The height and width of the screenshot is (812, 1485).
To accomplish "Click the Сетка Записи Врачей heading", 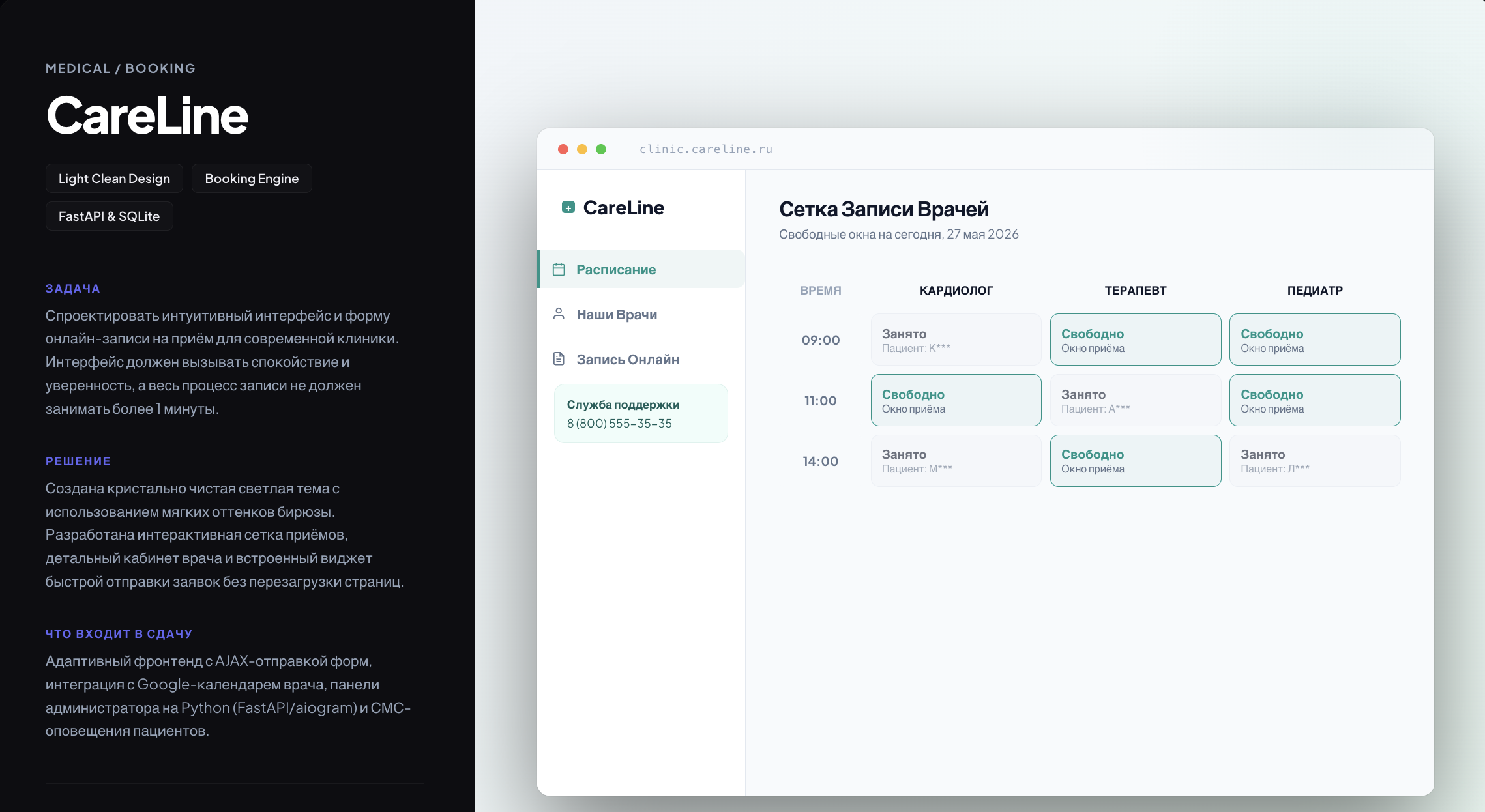I will click(x=884, y=209).
